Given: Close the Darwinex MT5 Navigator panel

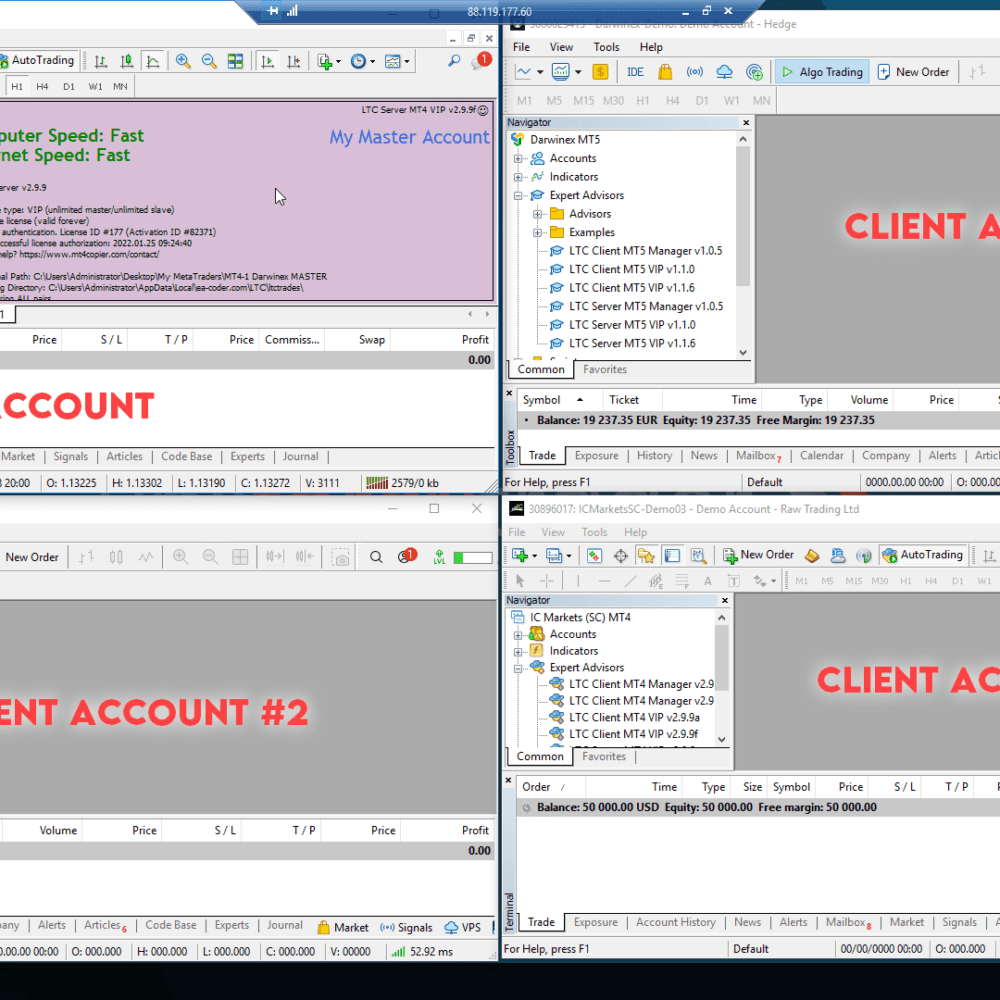Looking at the screenshot, I should (x=746, y=122).
